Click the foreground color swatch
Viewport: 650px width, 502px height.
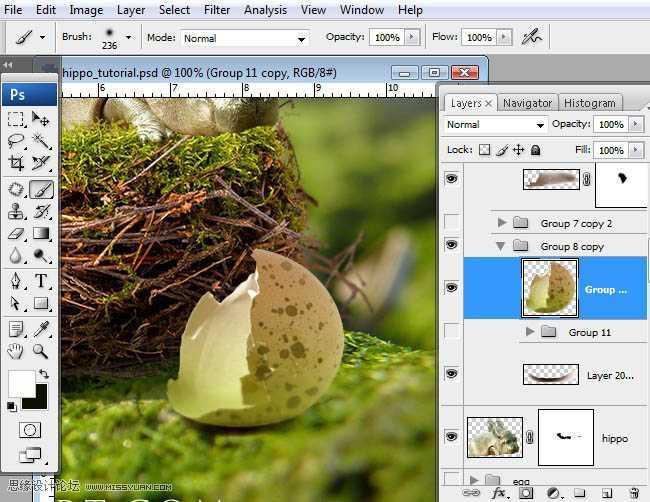click(20, 383)
